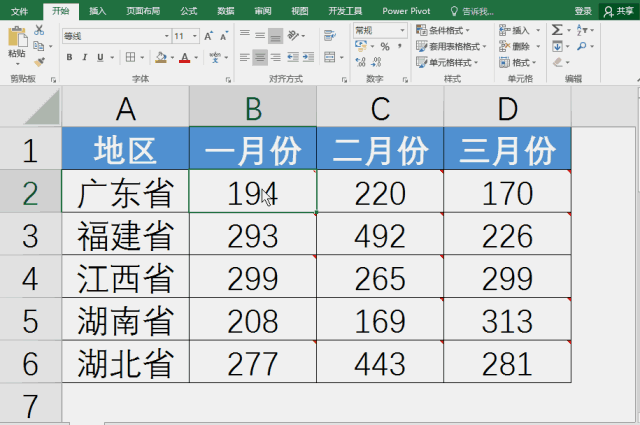This screenshot has width=640, height=425.
Task: Click the Clear eraser icon
Action: (x=558, y=62)
